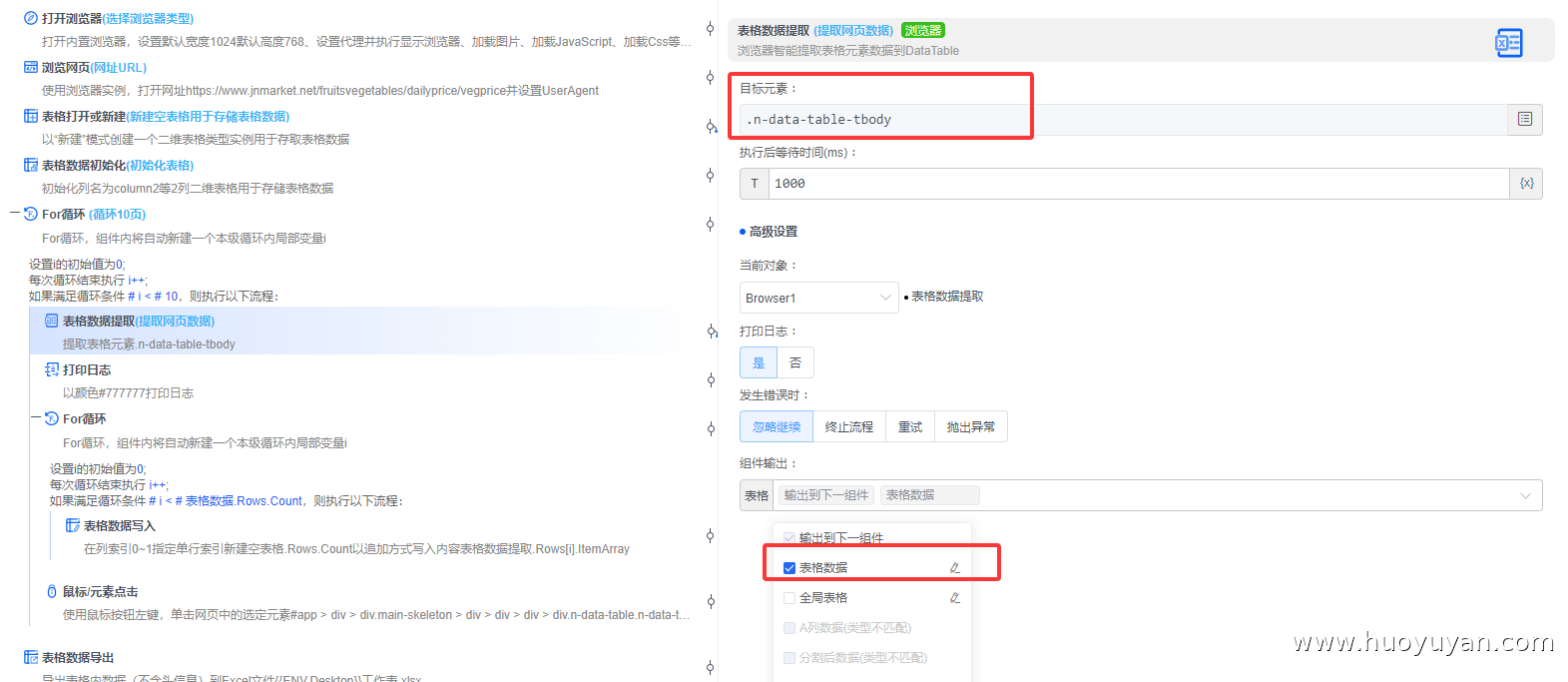The image size is (1568, 682).
Task: Click the 表格 label before output field
Action: coord(757,495)
